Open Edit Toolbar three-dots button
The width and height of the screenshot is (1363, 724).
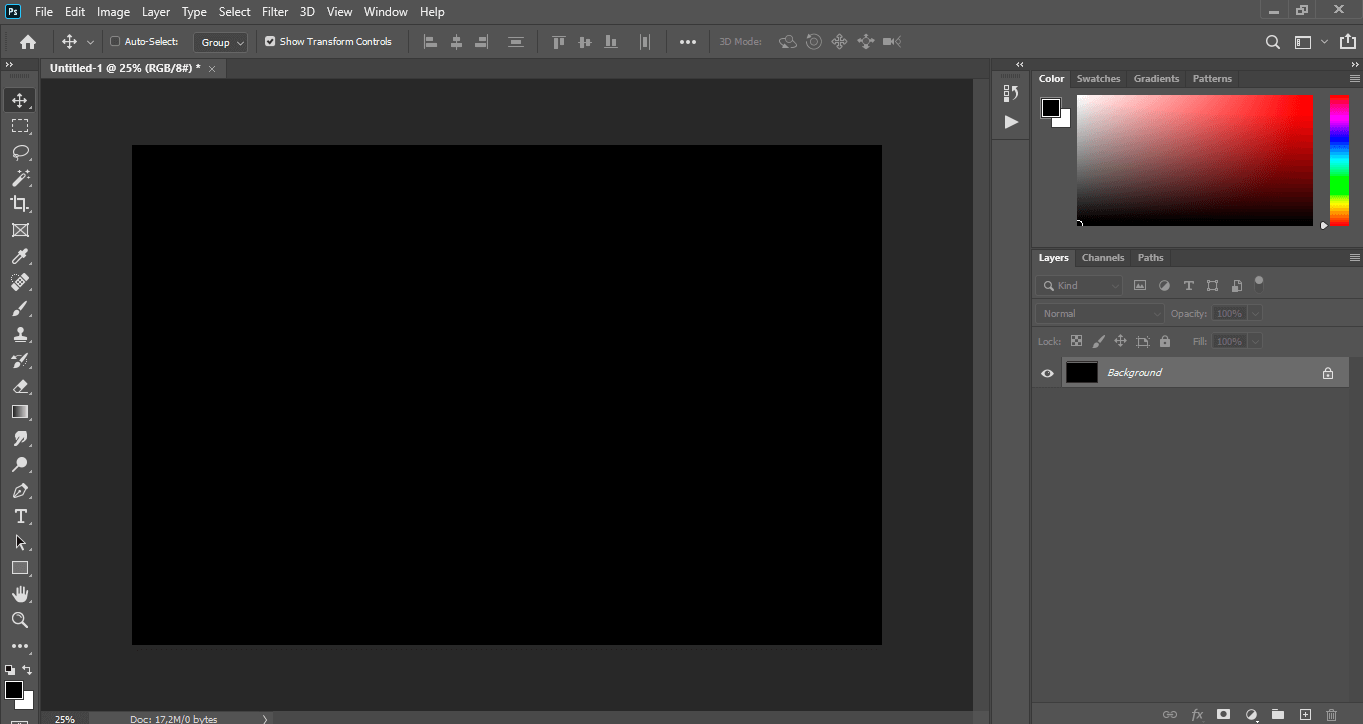point(20,646)
